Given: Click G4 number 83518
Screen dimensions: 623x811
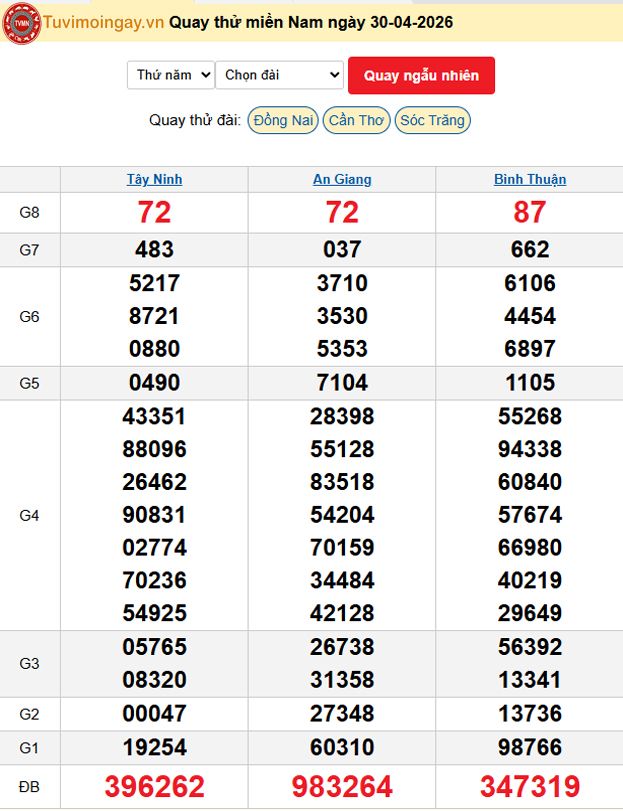Looking at the screenshot, I should tap(342, 483).
